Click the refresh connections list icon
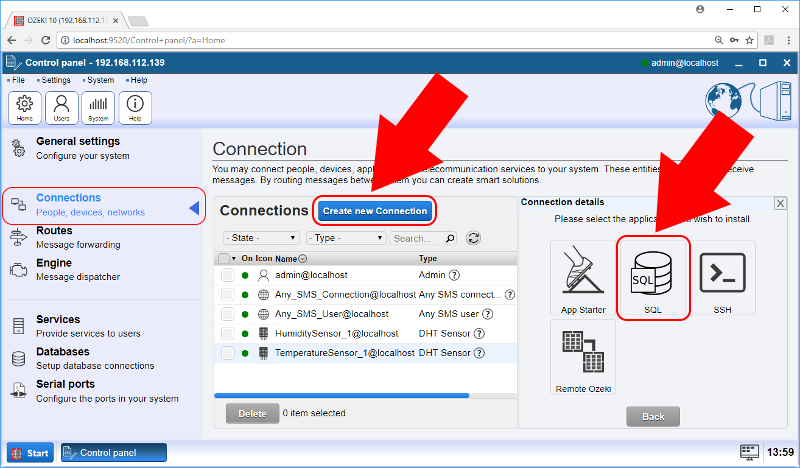The width and height of the screenshot is (800, 468). [474, 238]
